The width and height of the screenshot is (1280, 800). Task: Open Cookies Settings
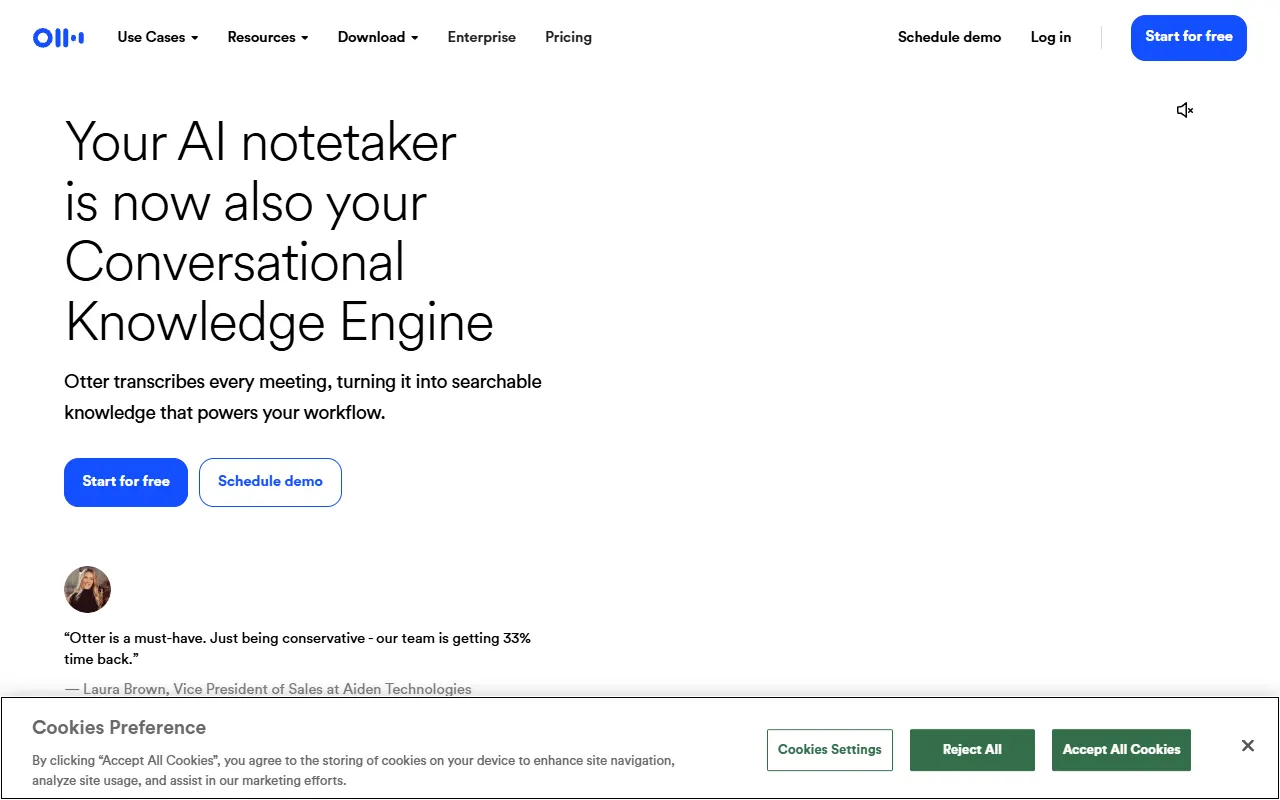click(x=830, y=750)
